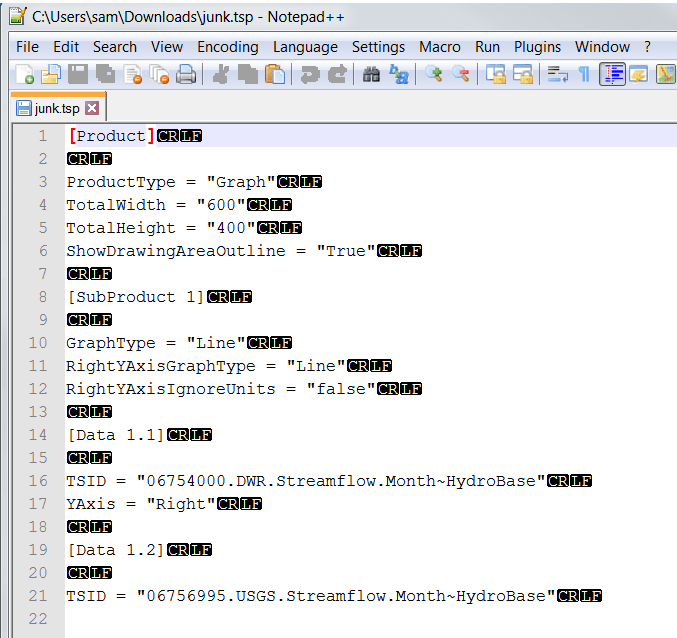Viewport: 677px width, 638px height.
Task: Click line number 1 in margin
Action: tap(43, 136)
